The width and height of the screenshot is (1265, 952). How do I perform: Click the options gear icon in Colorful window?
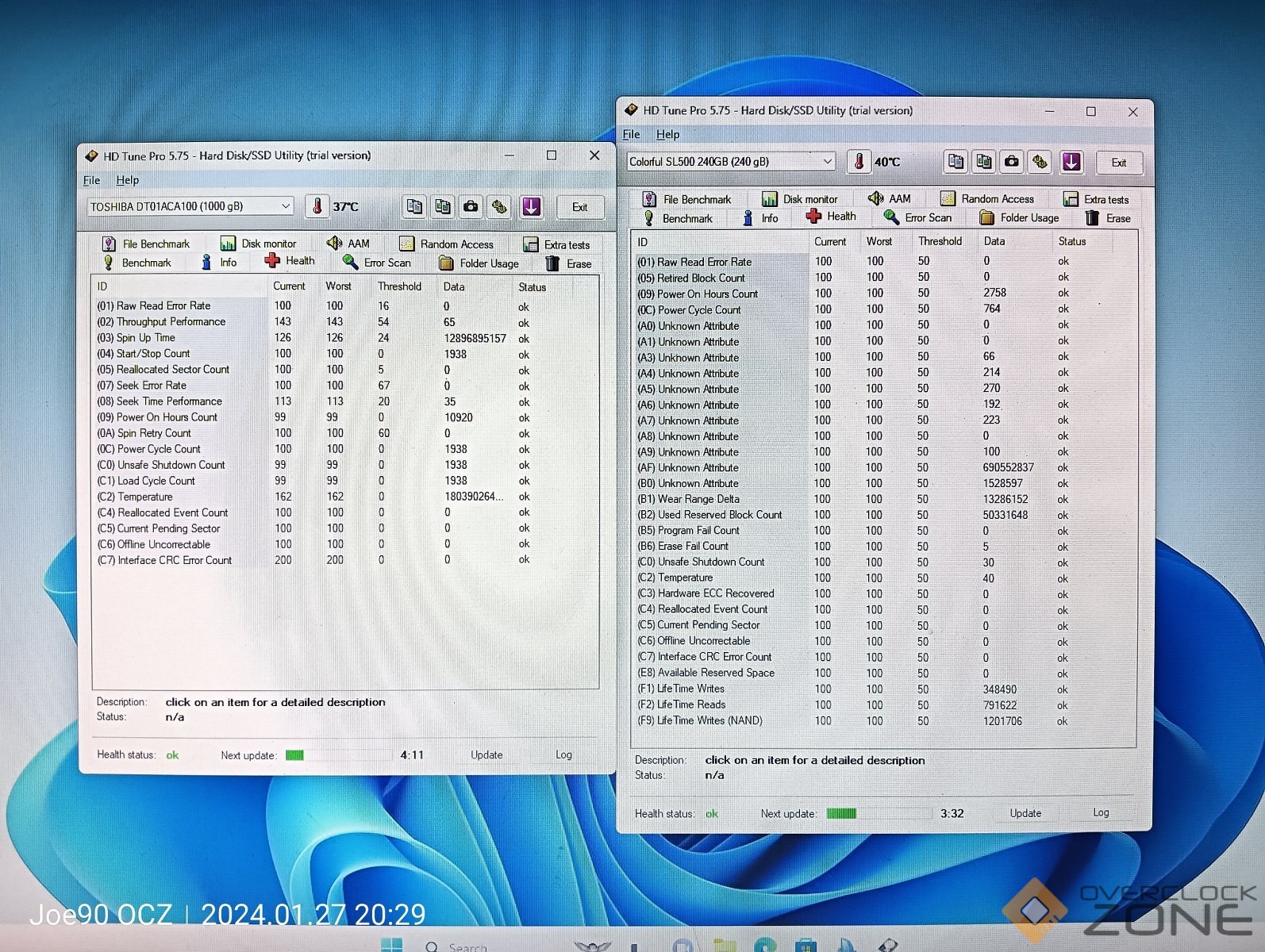click(x=1040, y=162)
